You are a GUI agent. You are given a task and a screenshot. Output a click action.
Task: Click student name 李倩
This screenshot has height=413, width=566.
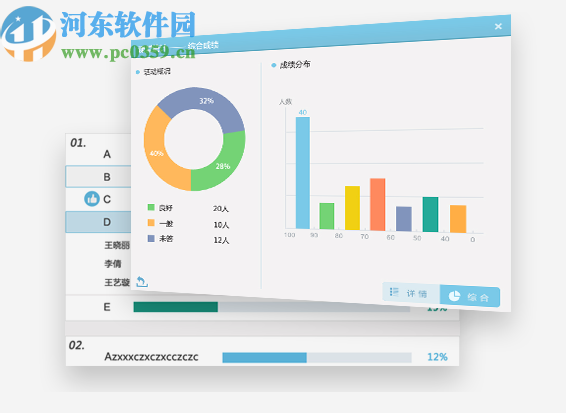[113, 264]
